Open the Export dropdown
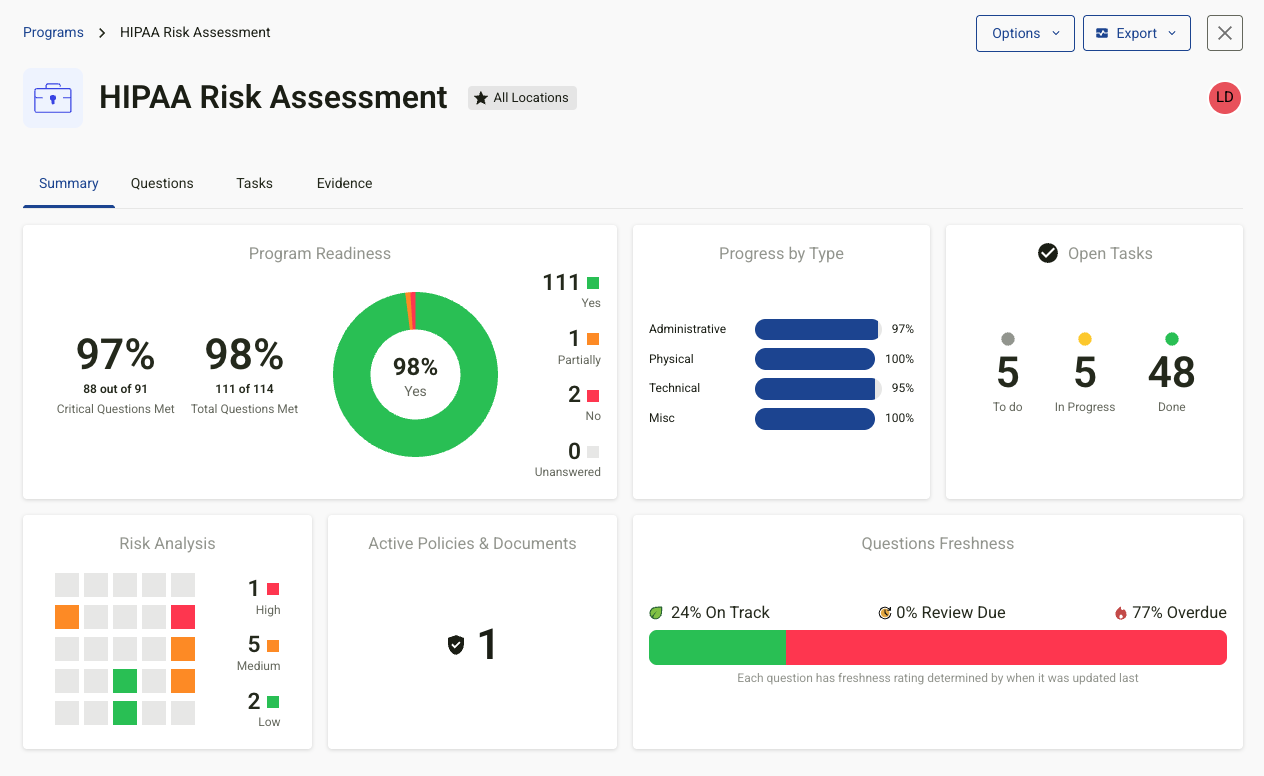This screenshot has width=1264, height=776. click(1137, 33)
